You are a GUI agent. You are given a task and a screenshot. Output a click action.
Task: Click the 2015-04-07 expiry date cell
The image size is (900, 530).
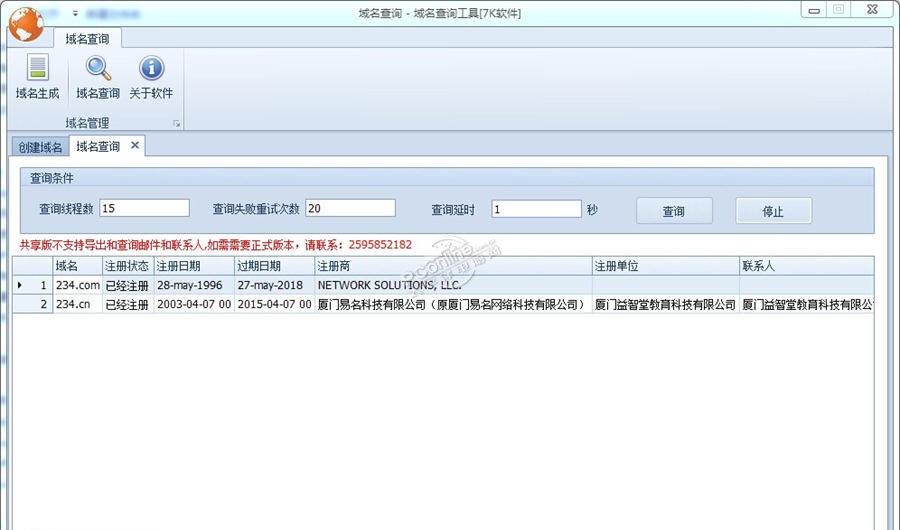coord(275,304)
